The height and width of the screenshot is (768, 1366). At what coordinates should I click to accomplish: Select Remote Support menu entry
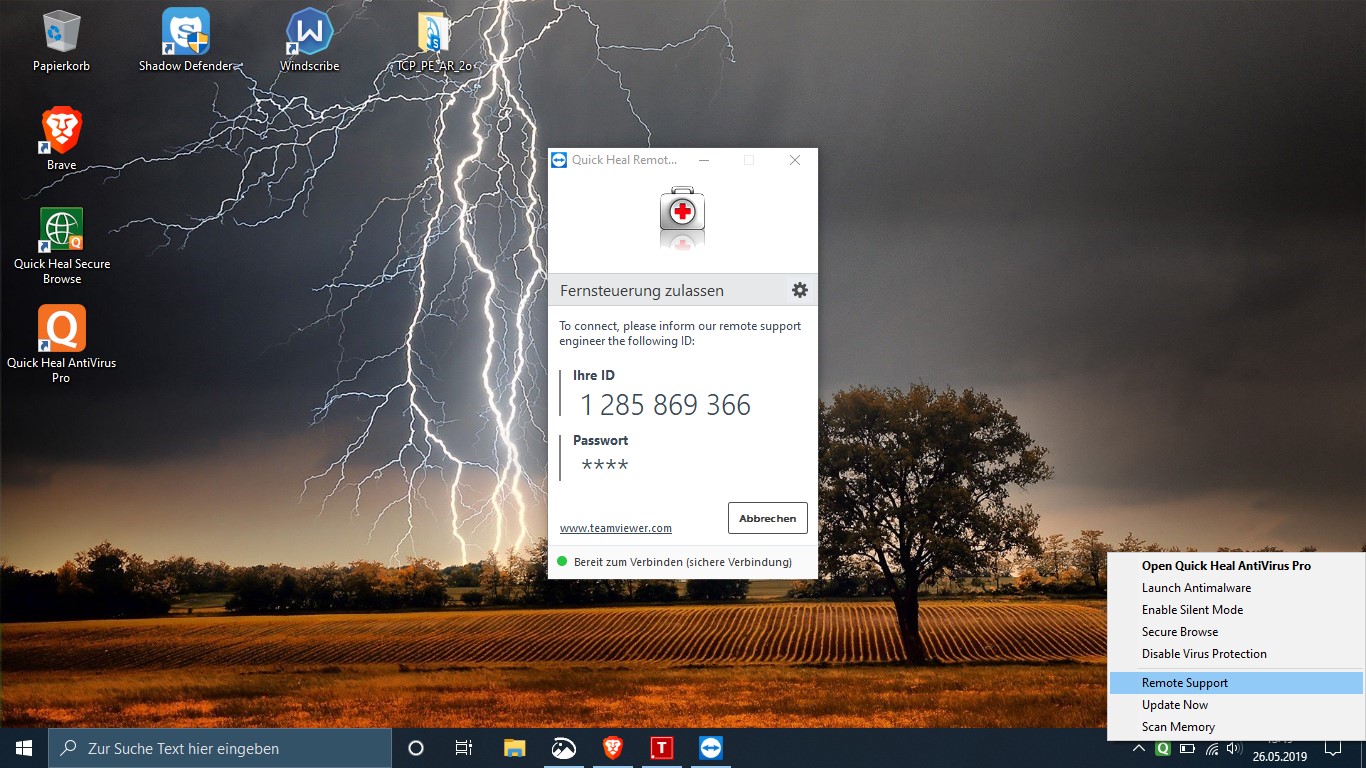pos(1236,683)
